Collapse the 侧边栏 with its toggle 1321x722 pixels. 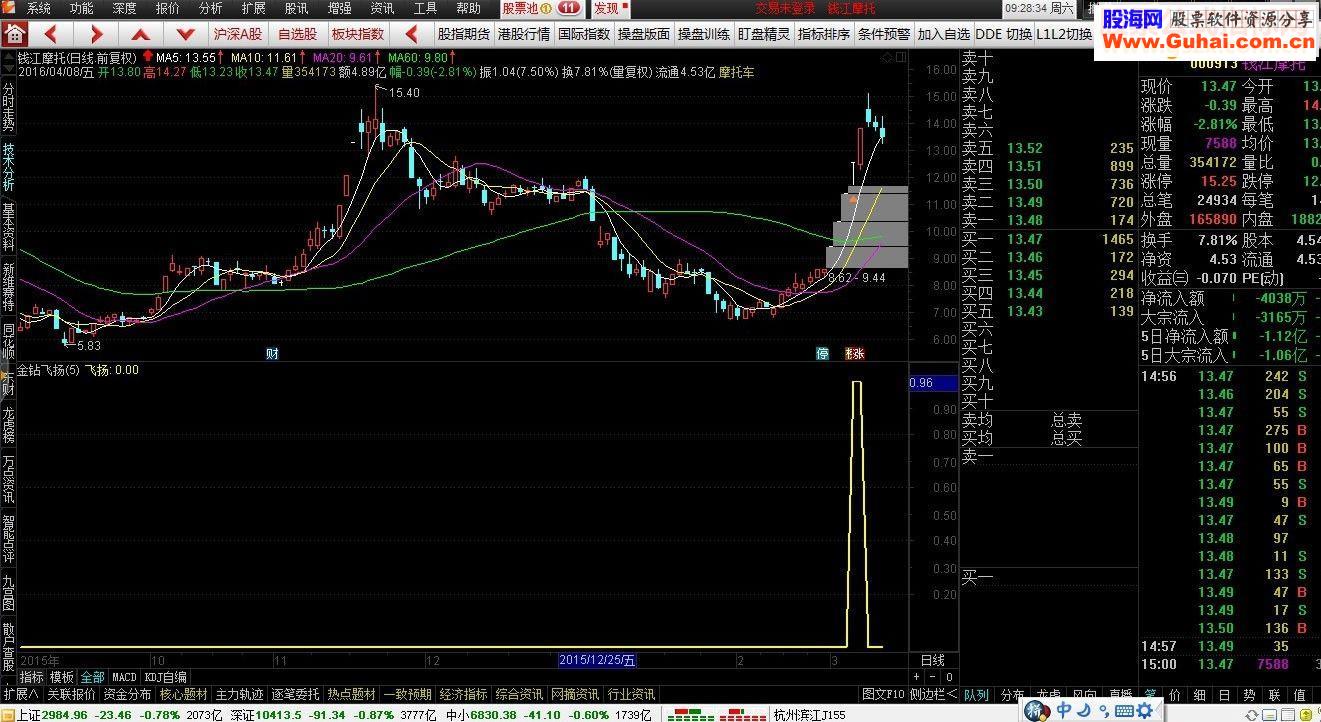coord(932,693)
